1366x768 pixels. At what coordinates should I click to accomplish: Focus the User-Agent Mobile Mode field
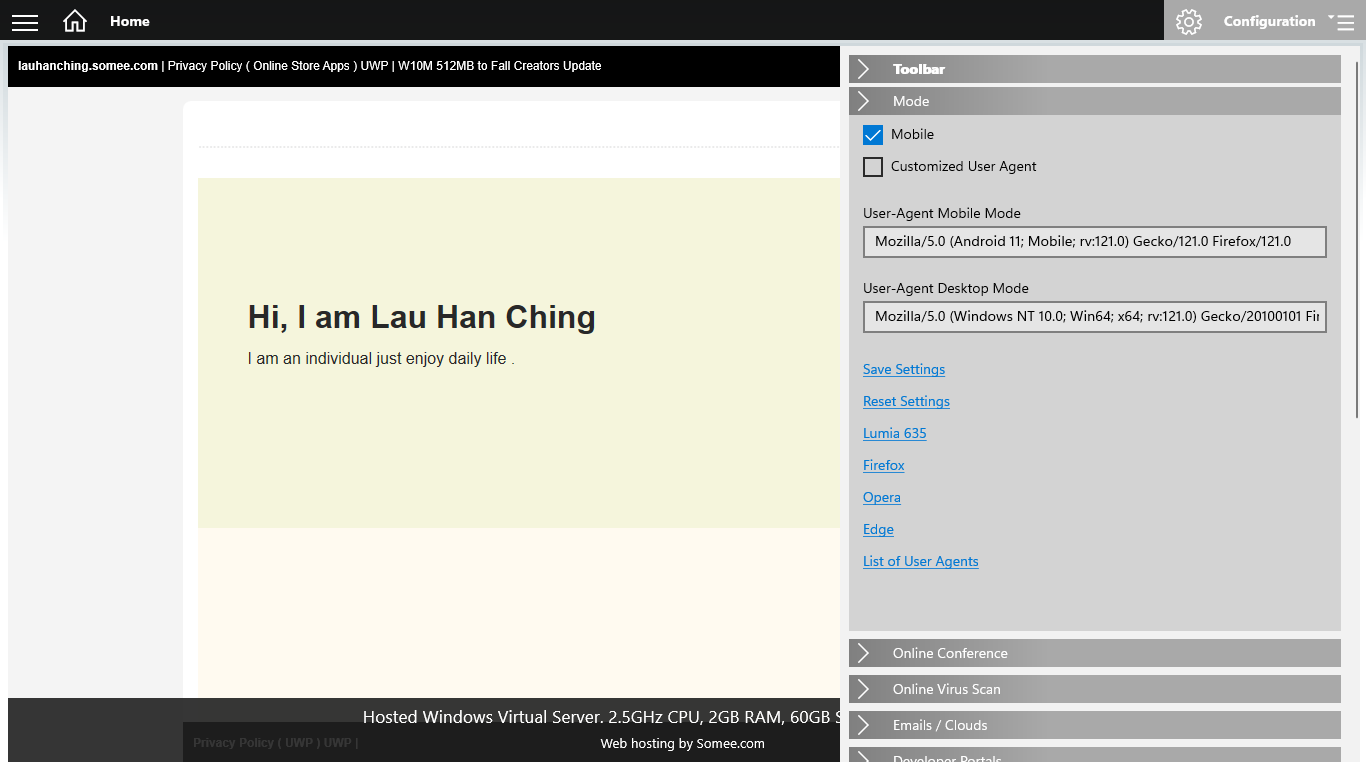tap(1095, 242)
